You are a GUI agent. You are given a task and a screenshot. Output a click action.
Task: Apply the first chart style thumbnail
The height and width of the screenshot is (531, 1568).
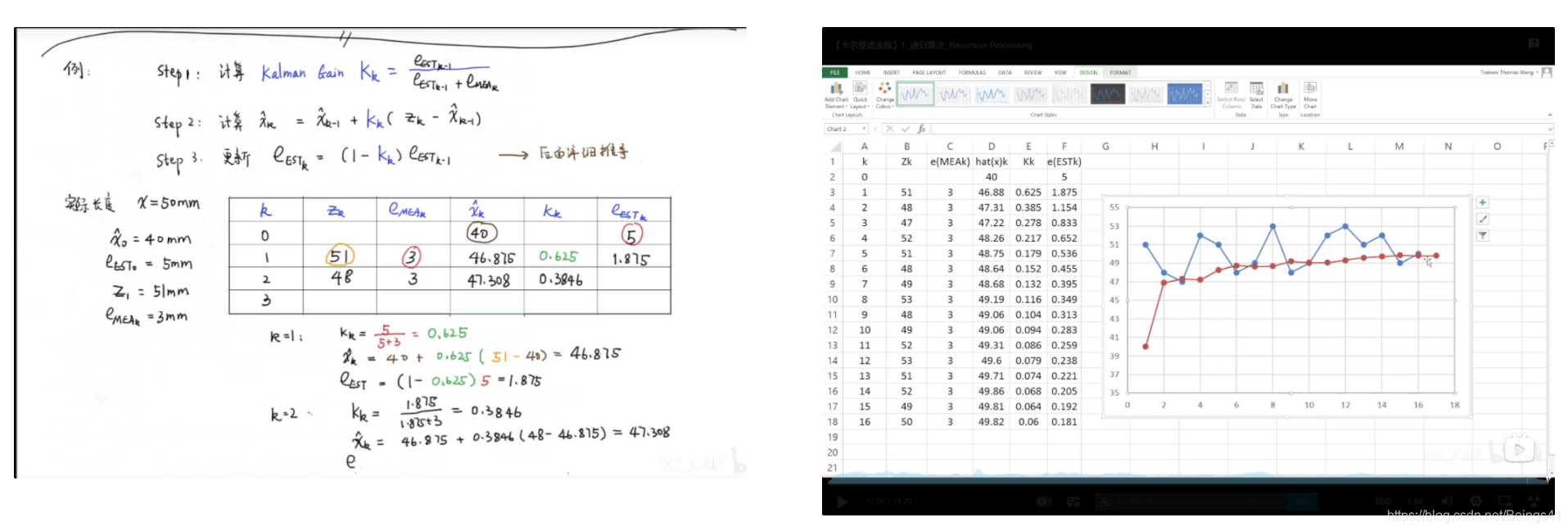pyautogui.click(x=915, y=95)
